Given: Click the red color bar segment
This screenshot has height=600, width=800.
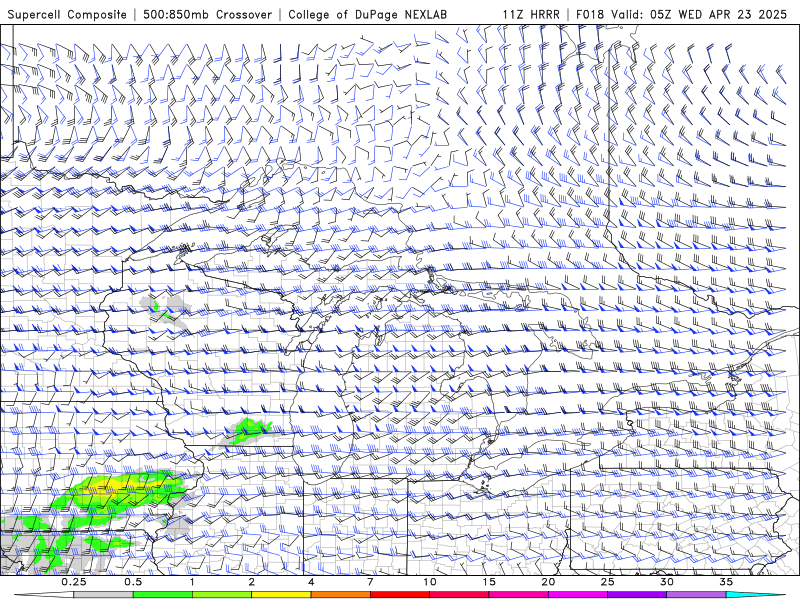Looking at the screenshot, I should pos(399,595).
